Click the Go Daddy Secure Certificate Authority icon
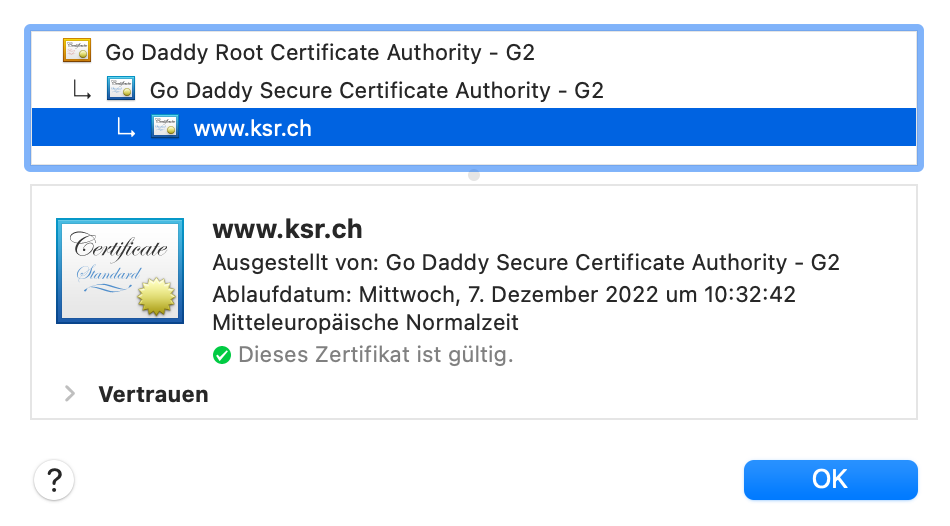950x526 pixels. 121,90
